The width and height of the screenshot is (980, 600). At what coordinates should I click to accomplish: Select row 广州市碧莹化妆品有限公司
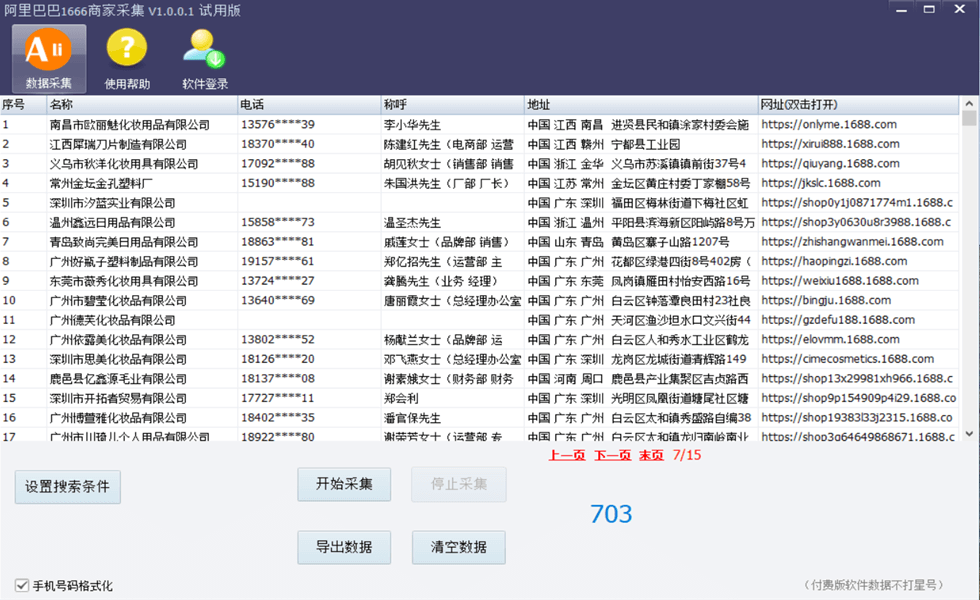479,301
